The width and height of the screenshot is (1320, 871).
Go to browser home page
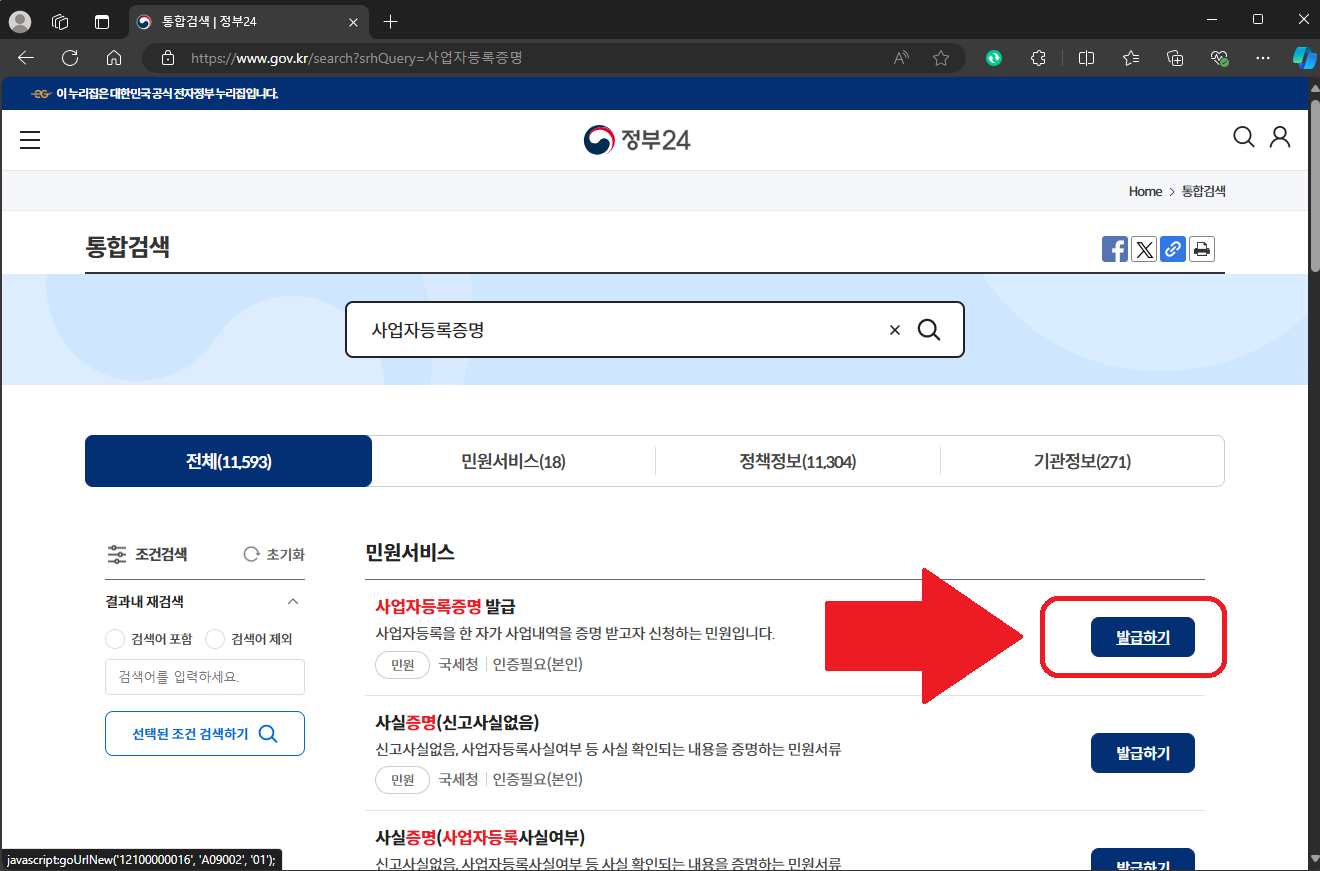click(x=114, y=58)
